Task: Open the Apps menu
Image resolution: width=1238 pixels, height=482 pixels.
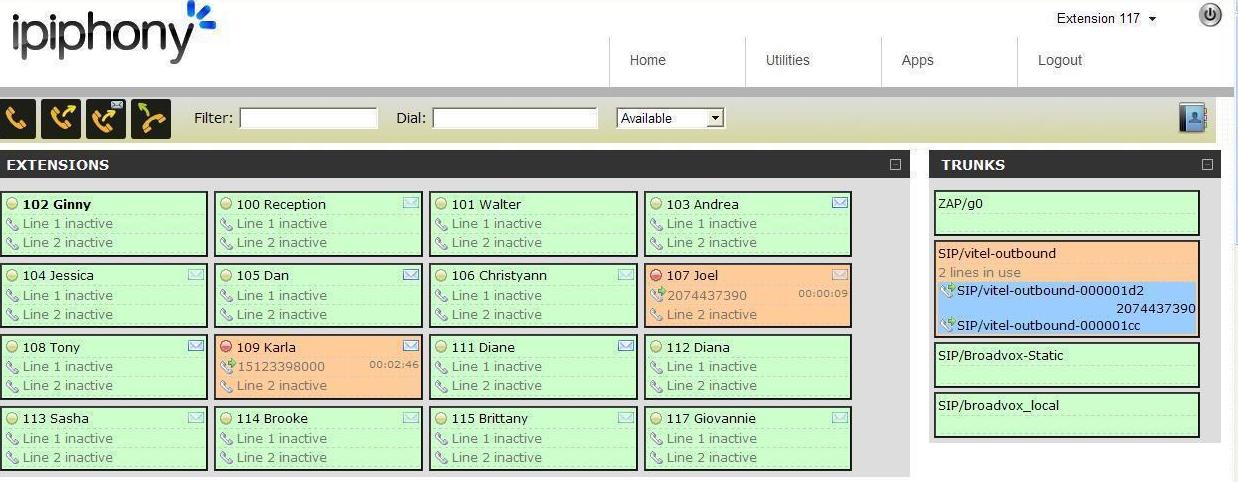Action: 917,60
